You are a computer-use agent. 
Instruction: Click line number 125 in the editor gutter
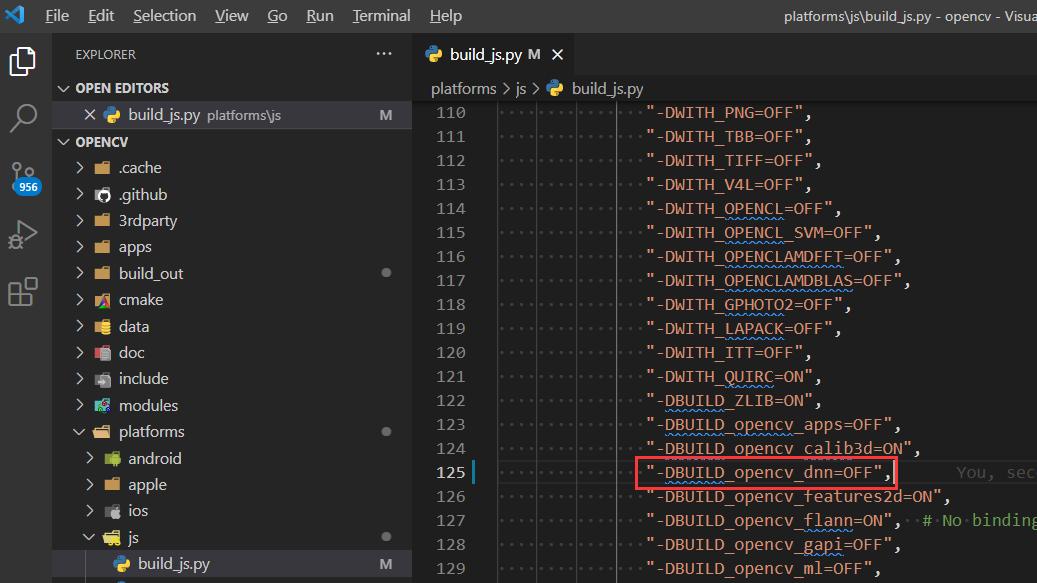[451, 472]
